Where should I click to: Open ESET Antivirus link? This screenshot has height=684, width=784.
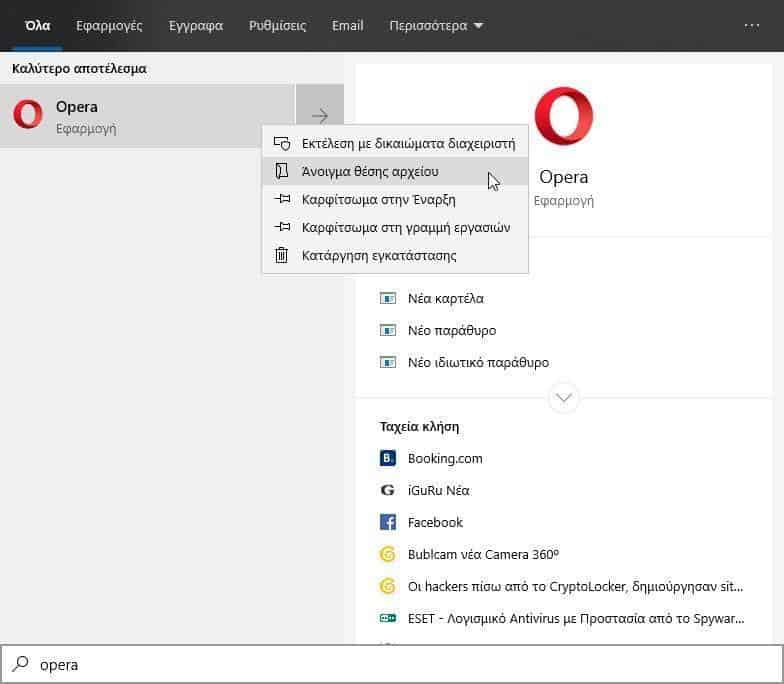pyautogui.click(x=576, y=618)
